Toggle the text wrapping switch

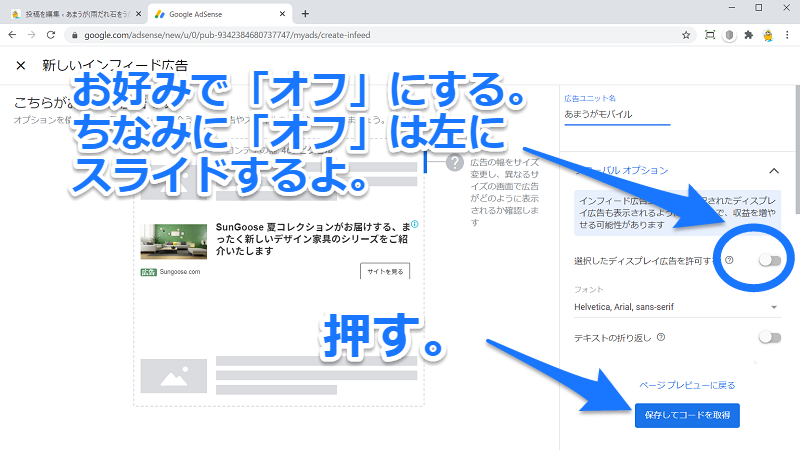coord(768,338)
